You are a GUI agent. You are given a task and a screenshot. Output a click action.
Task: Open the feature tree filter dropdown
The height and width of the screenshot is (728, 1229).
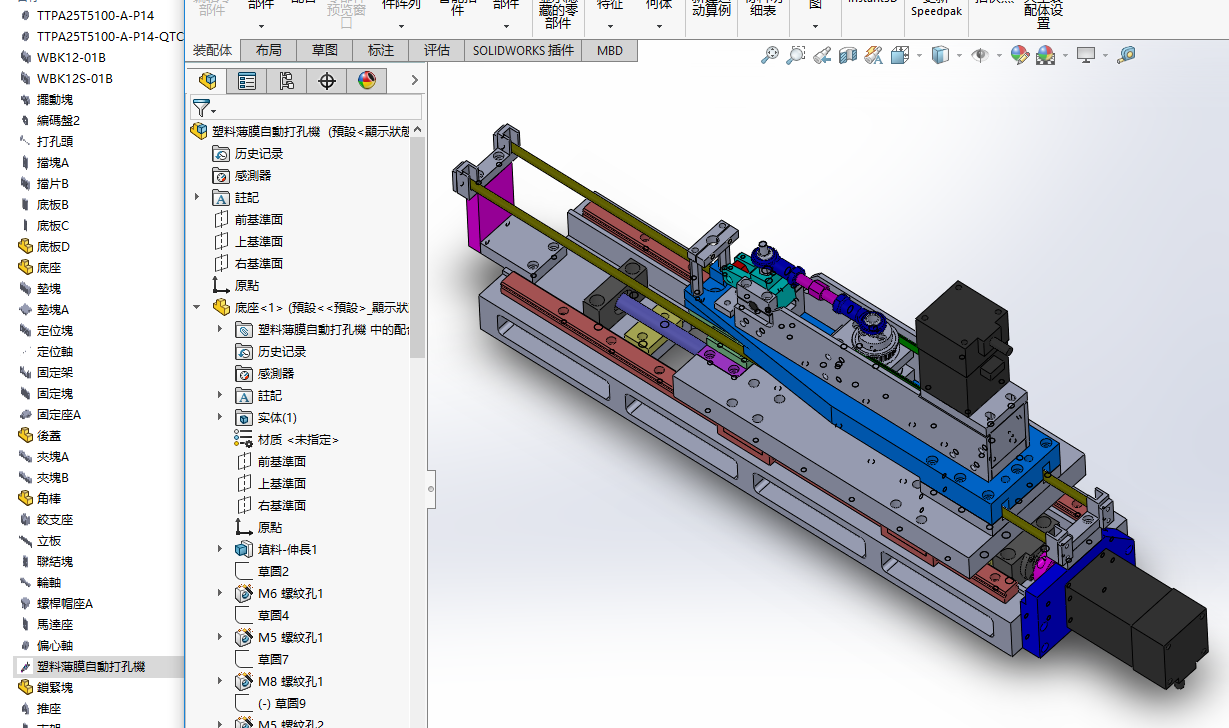click(204, 108)
